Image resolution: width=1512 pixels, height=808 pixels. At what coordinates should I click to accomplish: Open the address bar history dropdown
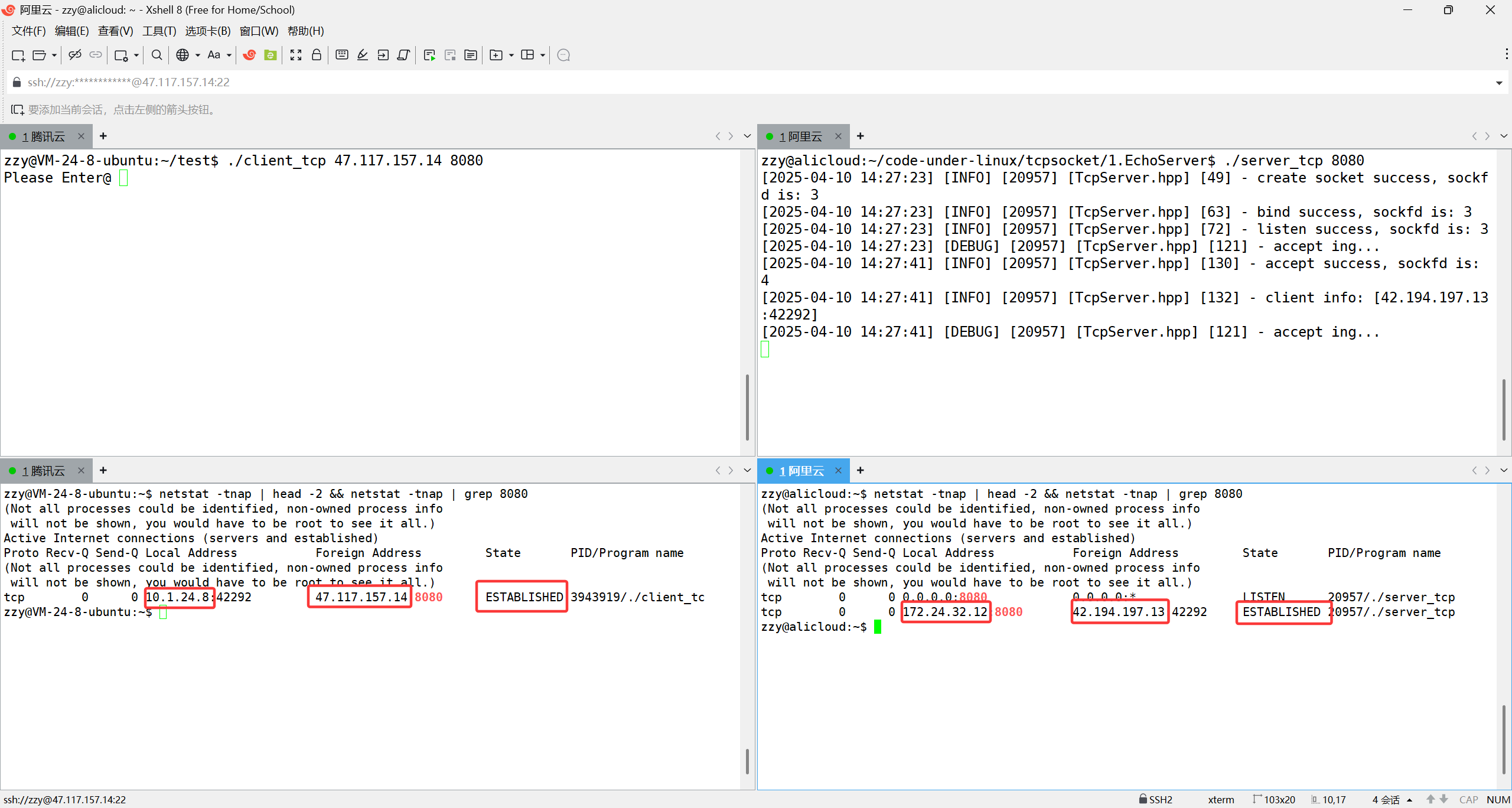point(1498,83)
